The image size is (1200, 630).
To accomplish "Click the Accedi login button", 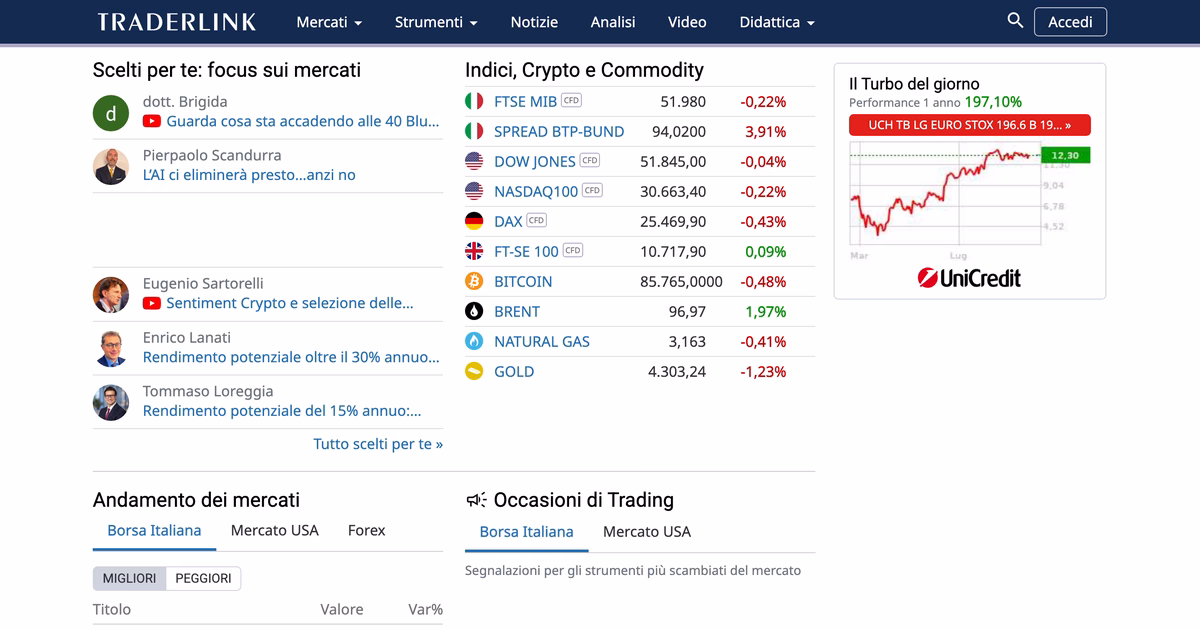I will 1070,22.
